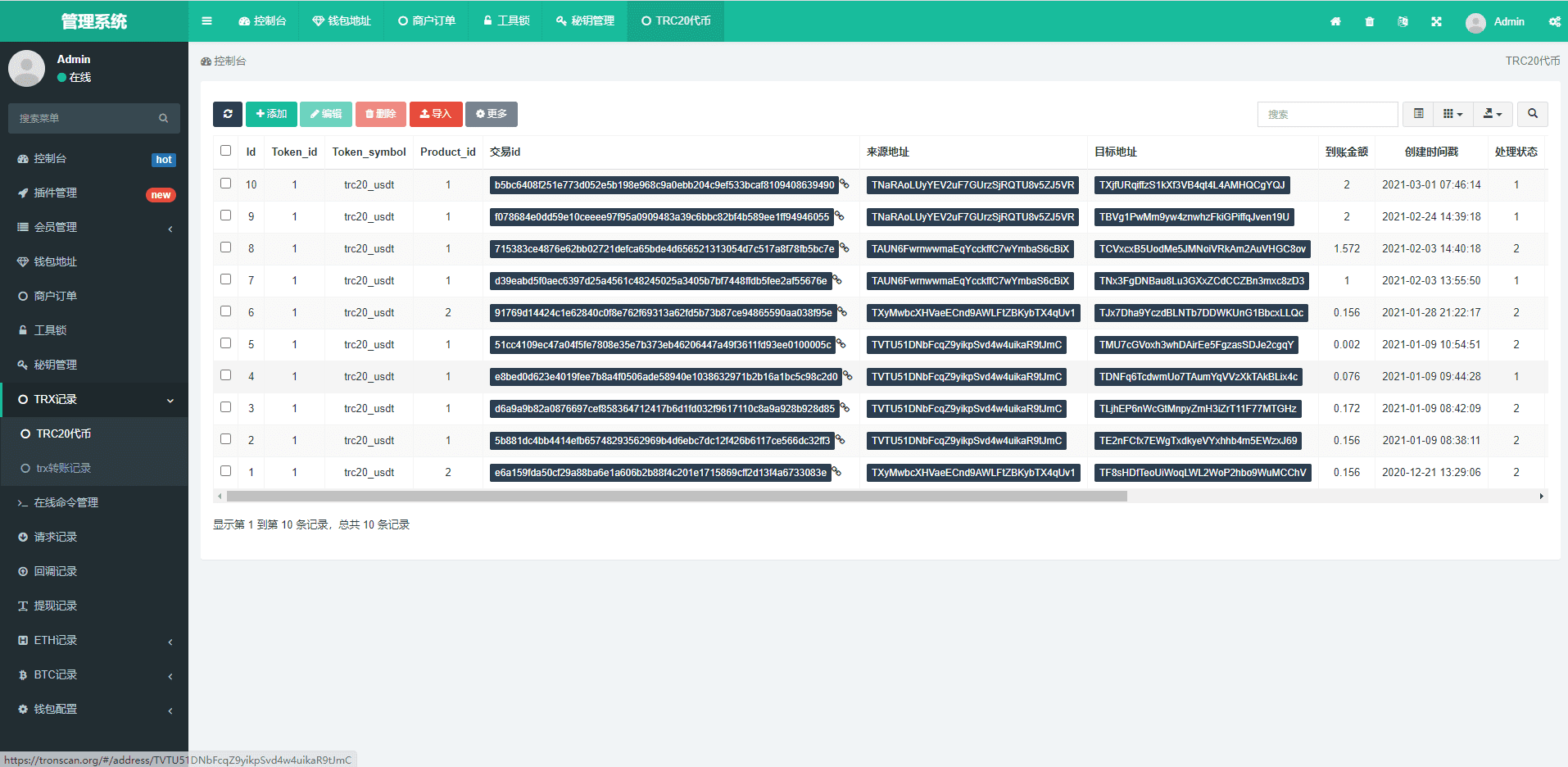The height and width of the screenshot is (767, 1568).
Task: Click the language switch icon in header
Action: point(1403,21)
